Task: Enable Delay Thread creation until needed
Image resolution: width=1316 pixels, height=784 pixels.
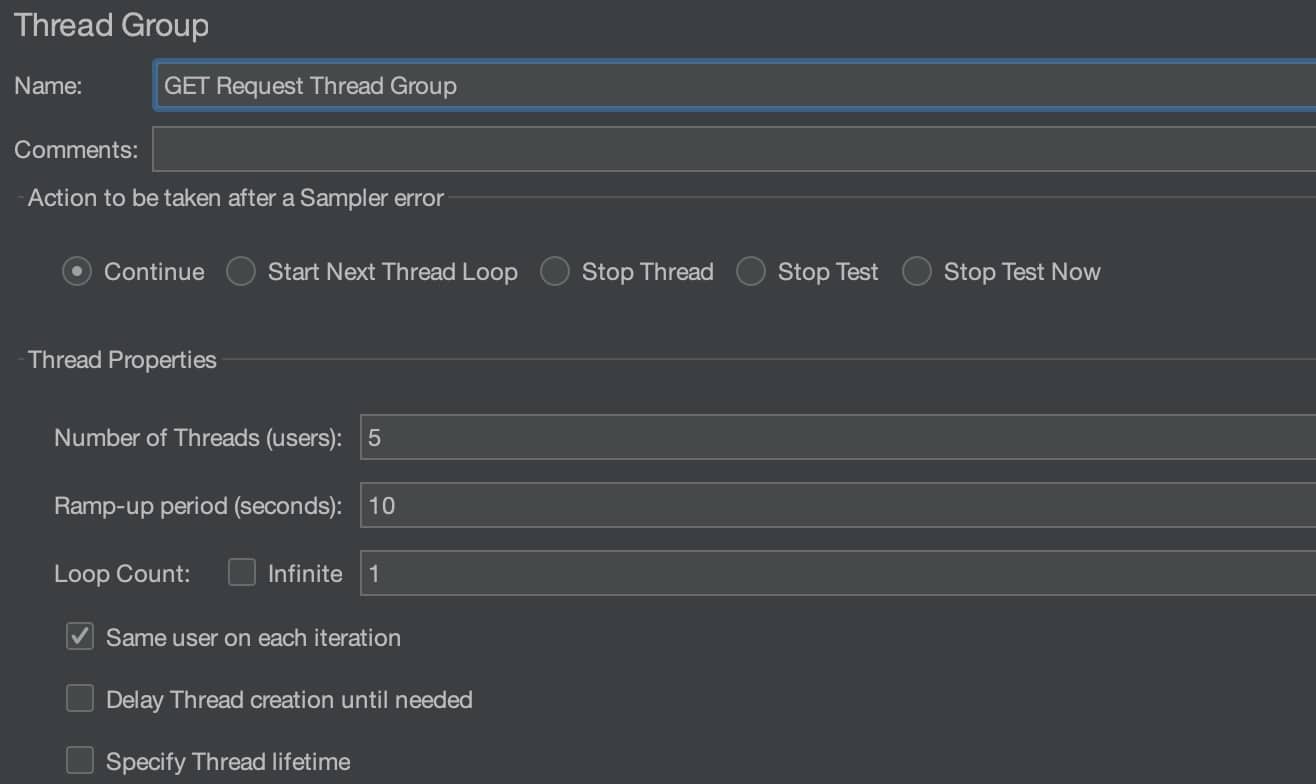Action: coord(79,698)
